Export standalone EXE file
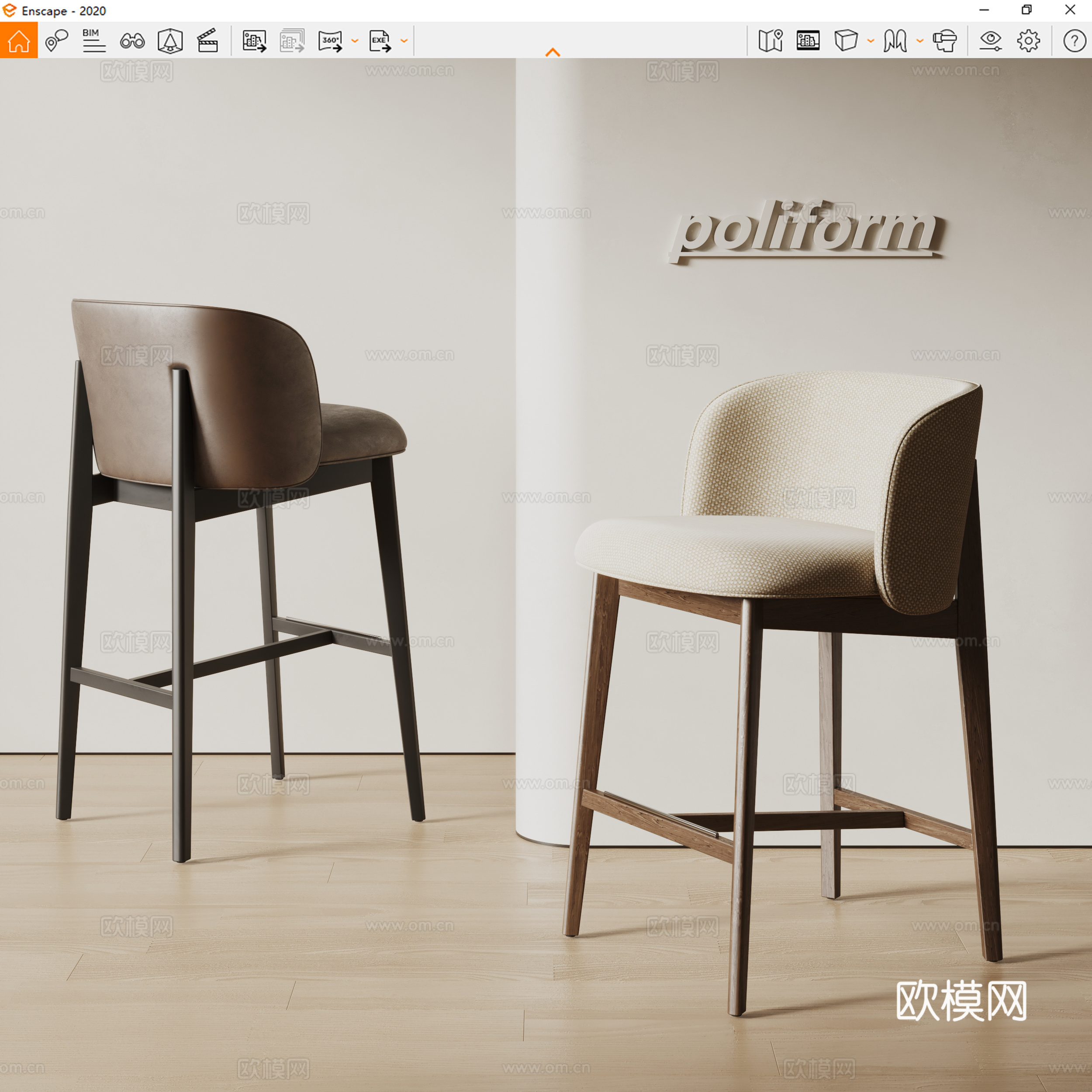The image size is (1092, 1092). coord(380,41)
